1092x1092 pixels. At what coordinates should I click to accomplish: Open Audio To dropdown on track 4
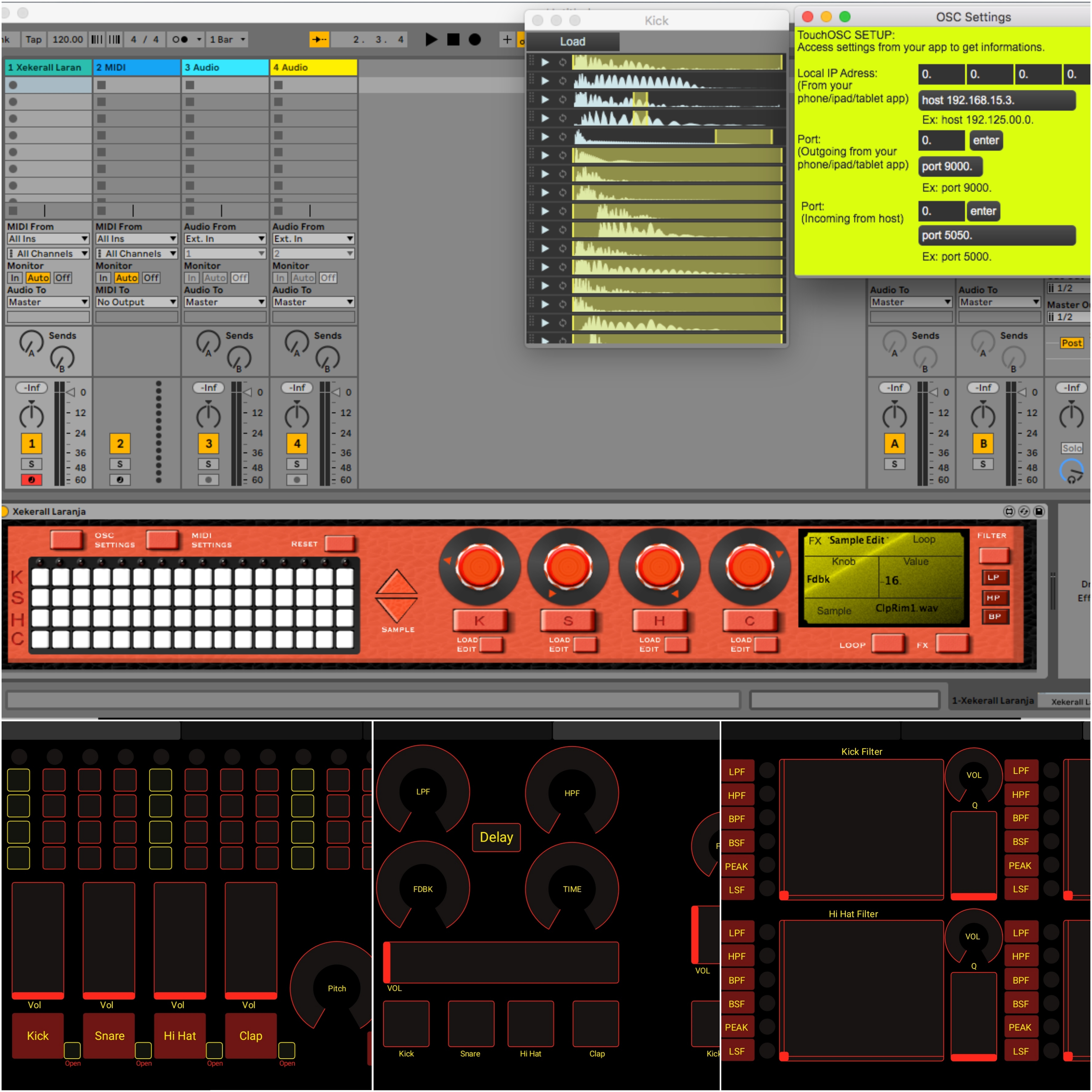pyautogui.click(x=313, y=302)
